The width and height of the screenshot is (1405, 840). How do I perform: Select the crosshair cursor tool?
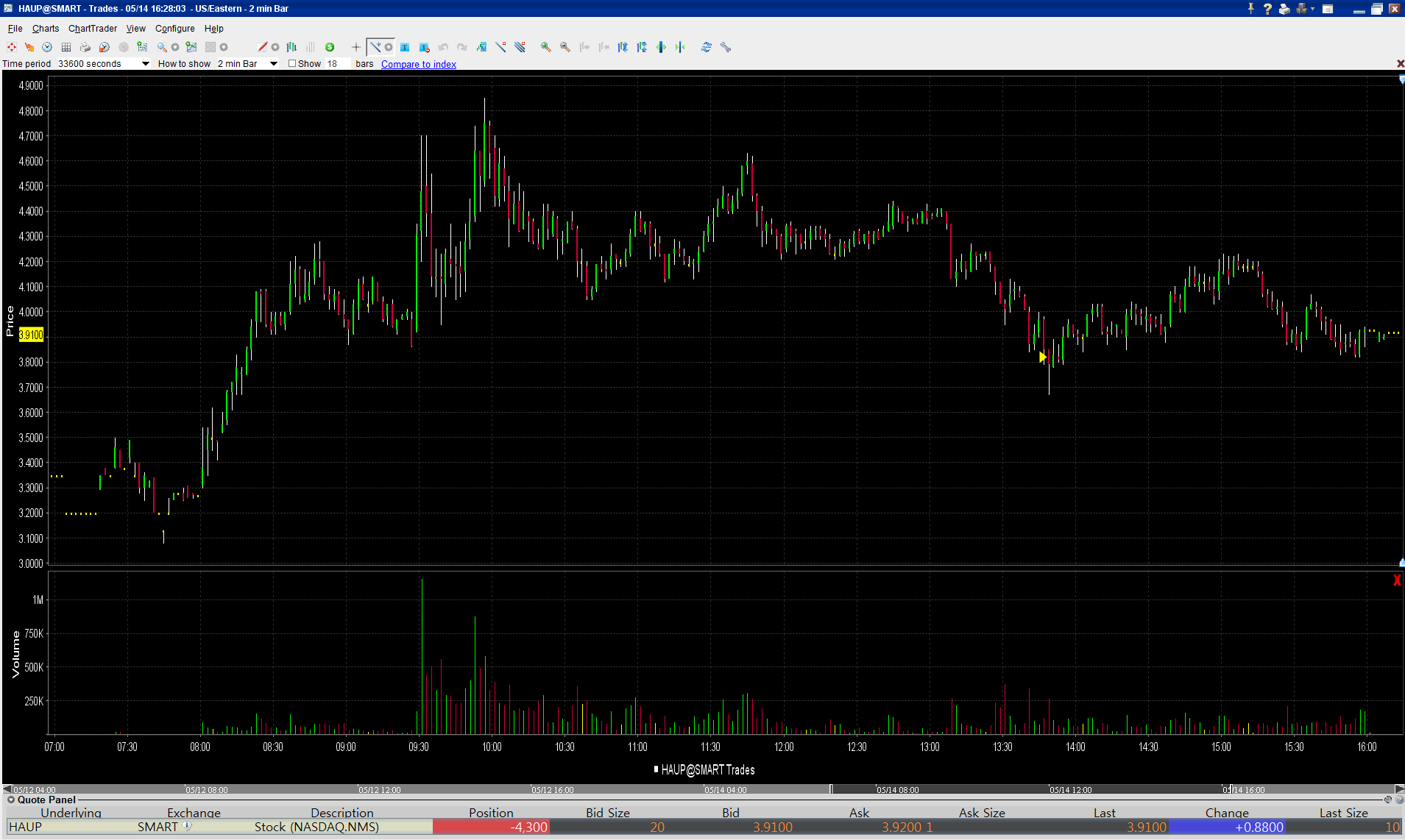point(356,47)
